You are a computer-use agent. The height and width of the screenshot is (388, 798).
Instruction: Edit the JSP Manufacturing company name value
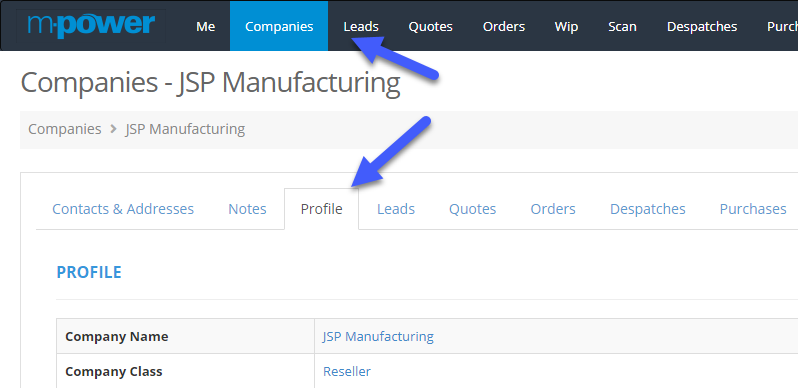(x=378, y=337)
